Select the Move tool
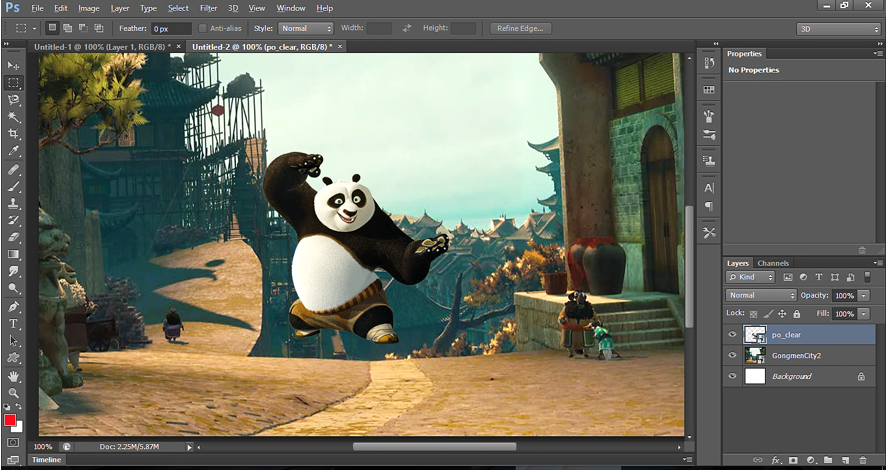887x470 pixels. (x=14, y=66)
